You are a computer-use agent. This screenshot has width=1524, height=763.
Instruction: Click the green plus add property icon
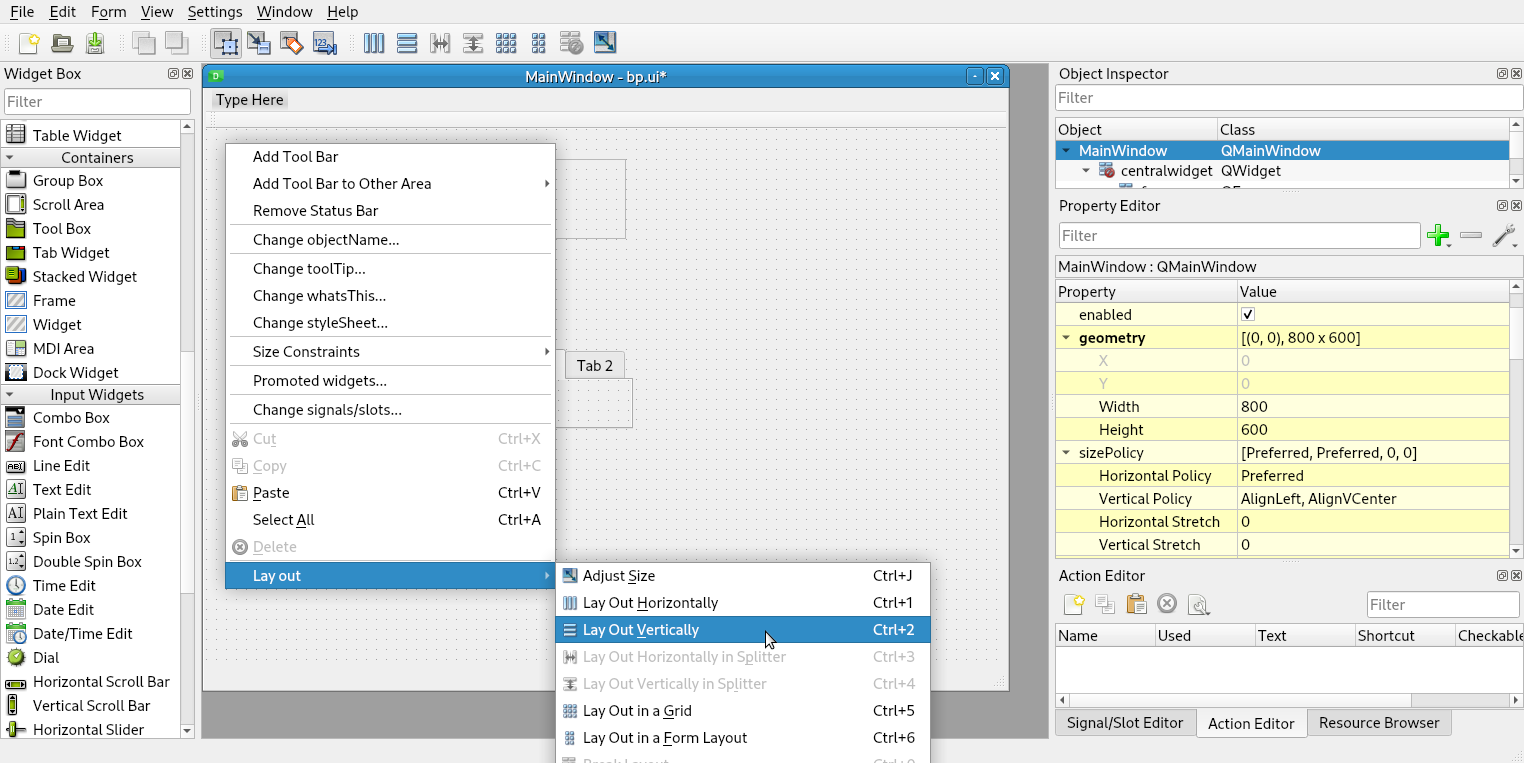point(1437,236)
